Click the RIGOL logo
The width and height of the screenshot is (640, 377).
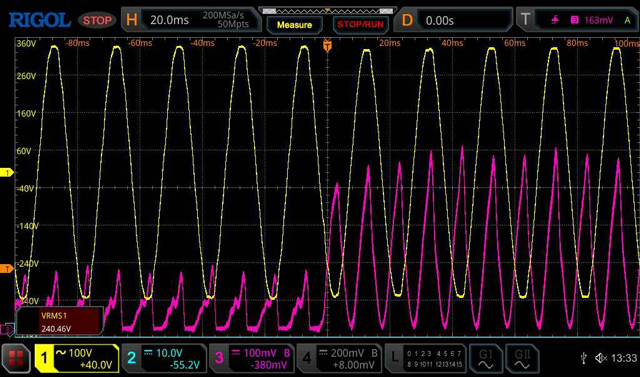click(x=40, y=20)
